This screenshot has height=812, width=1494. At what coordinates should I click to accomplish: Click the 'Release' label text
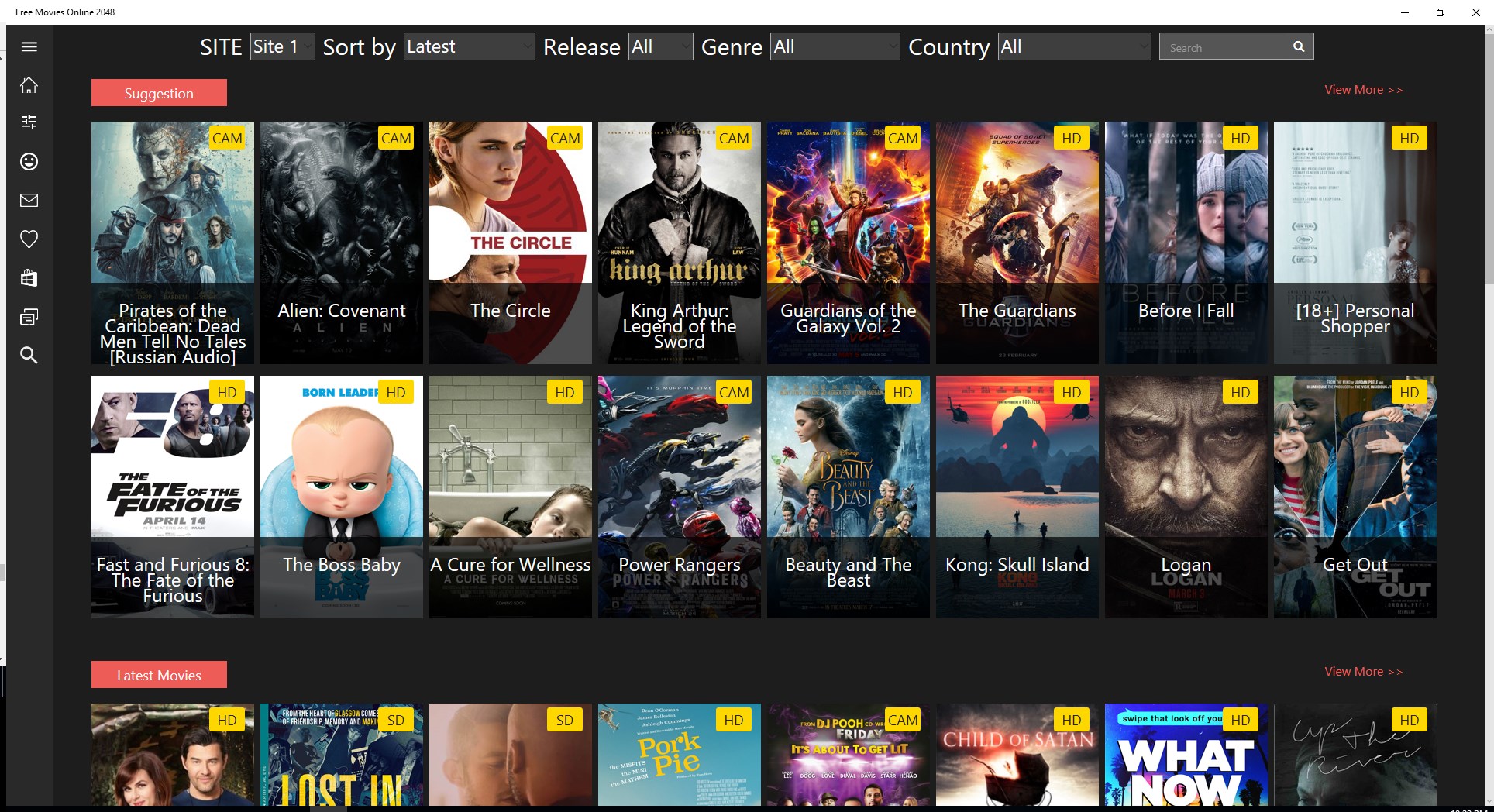pos(582,47)
